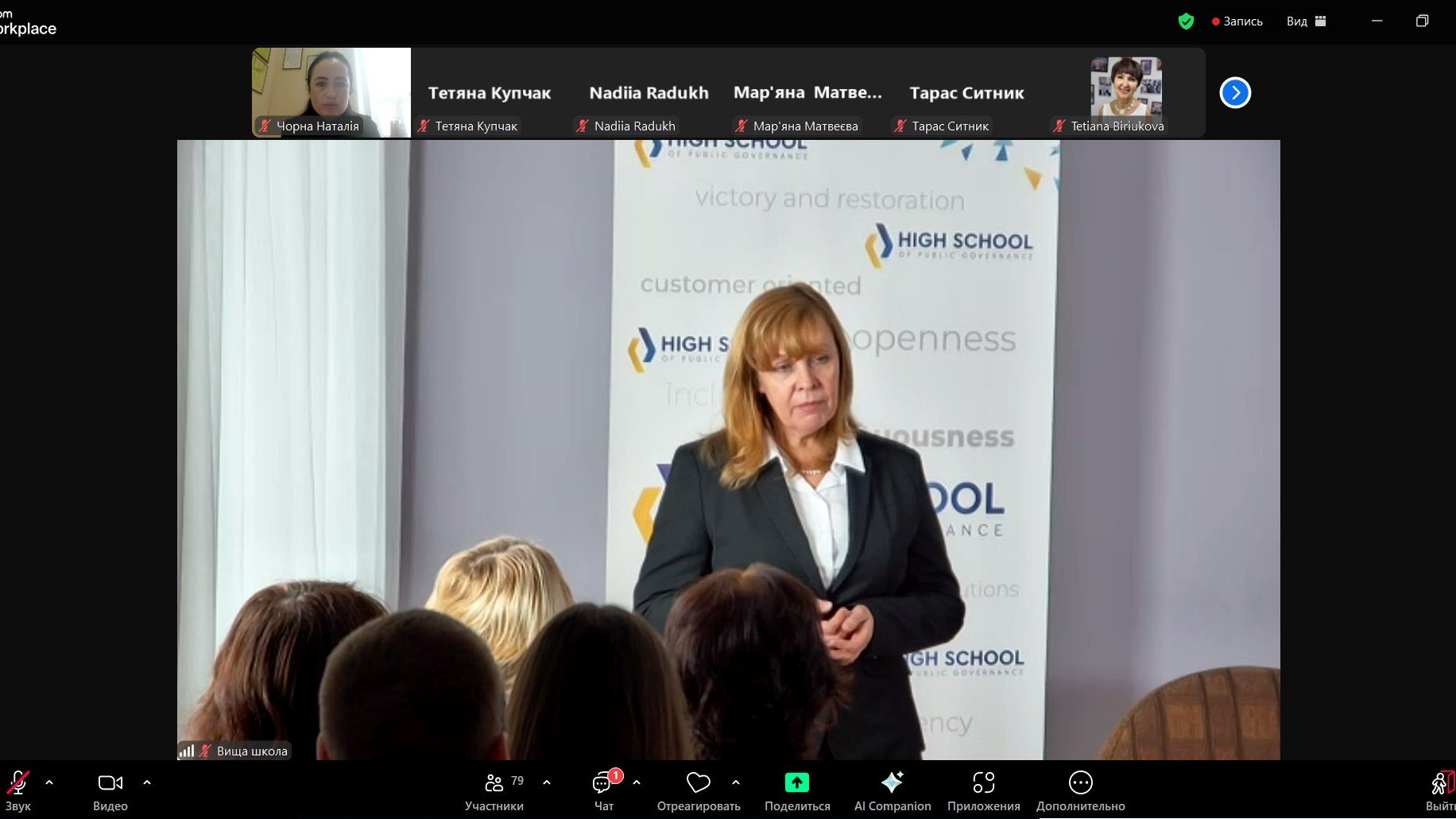Image resolution: width=1456 pixels, height=819 pixels.
Task: Select Tetiana Biriukova participant tile
Action: (x=1125, y=91)
